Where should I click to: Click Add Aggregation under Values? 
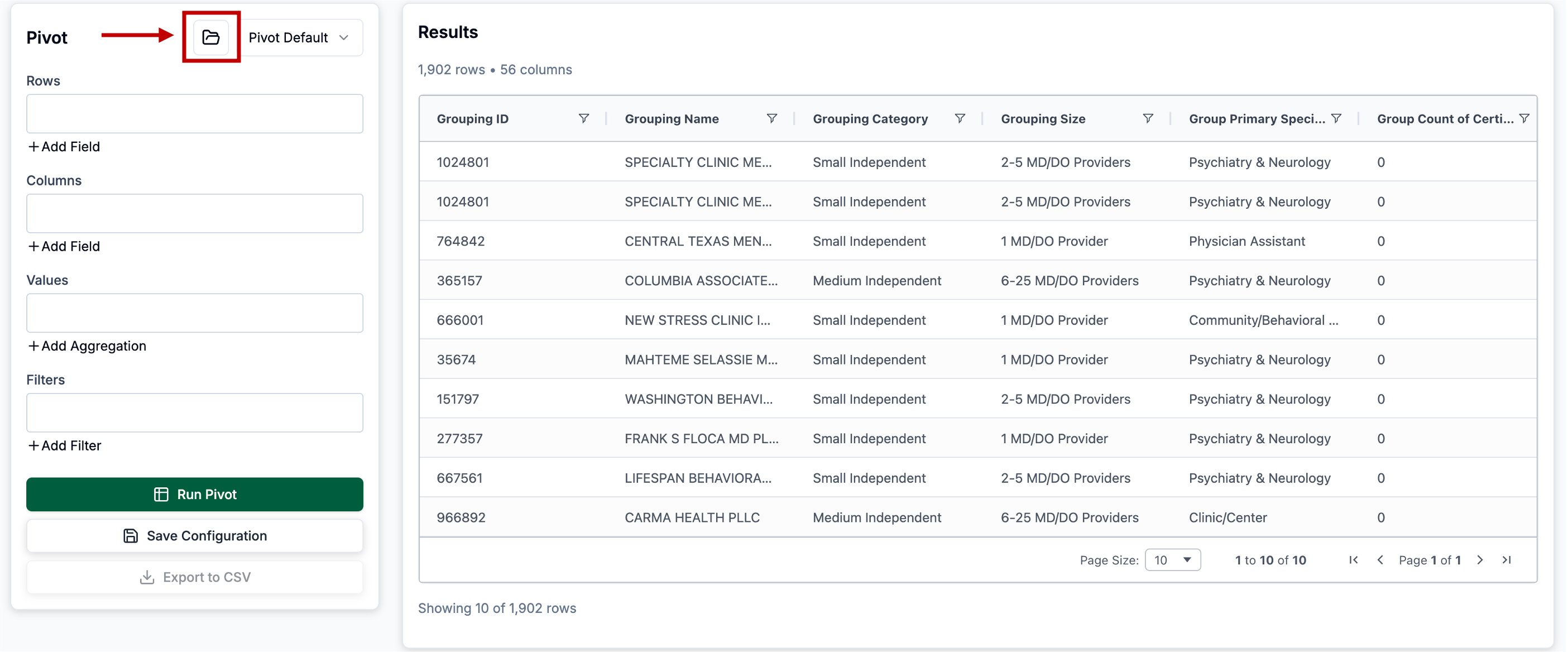pyautogui.click(x=87, y=346)
